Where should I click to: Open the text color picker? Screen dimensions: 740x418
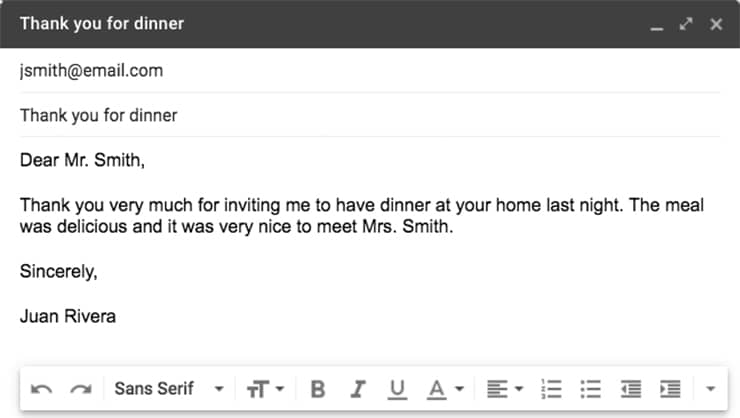coord(446,388)
